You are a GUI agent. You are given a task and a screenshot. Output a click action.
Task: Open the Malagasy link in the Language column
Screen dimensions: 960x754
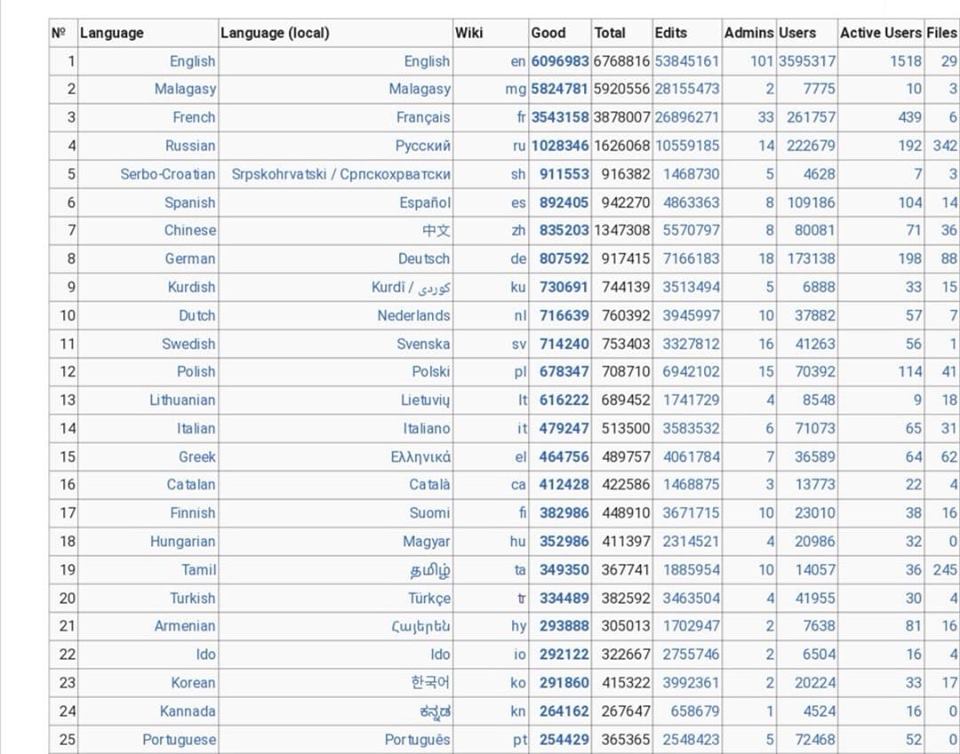tap(185, 89)
